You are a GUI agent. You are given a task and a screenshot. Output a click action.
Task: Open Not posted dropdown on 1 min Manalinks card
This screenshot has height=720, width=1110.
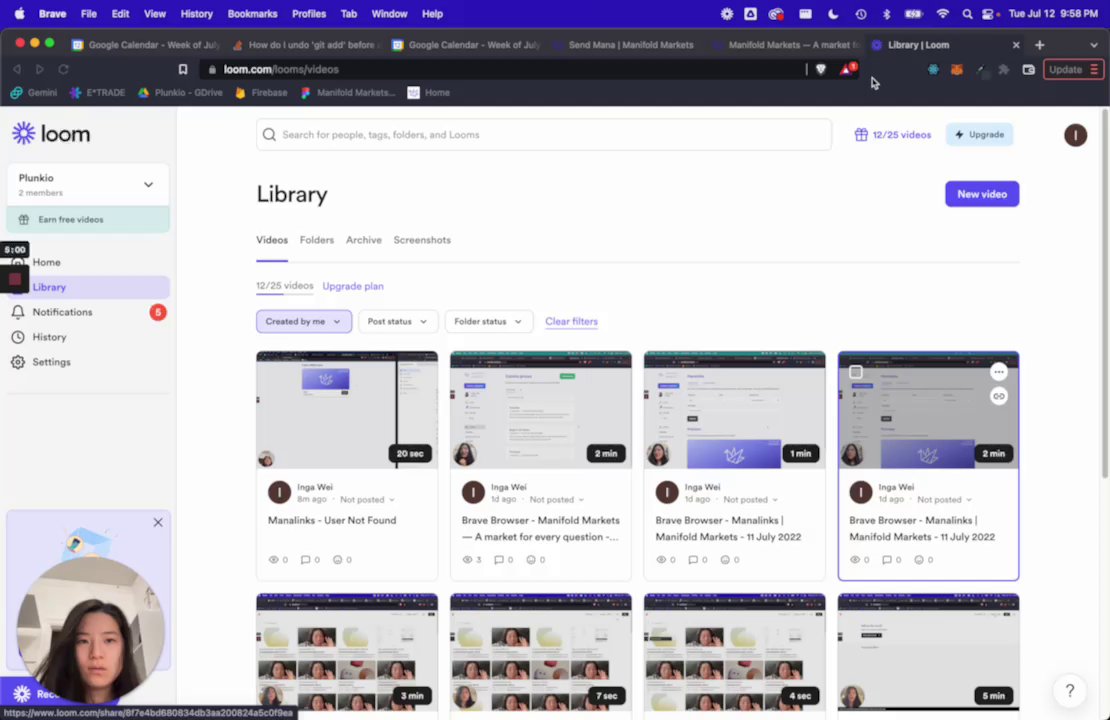pos(750,500)
